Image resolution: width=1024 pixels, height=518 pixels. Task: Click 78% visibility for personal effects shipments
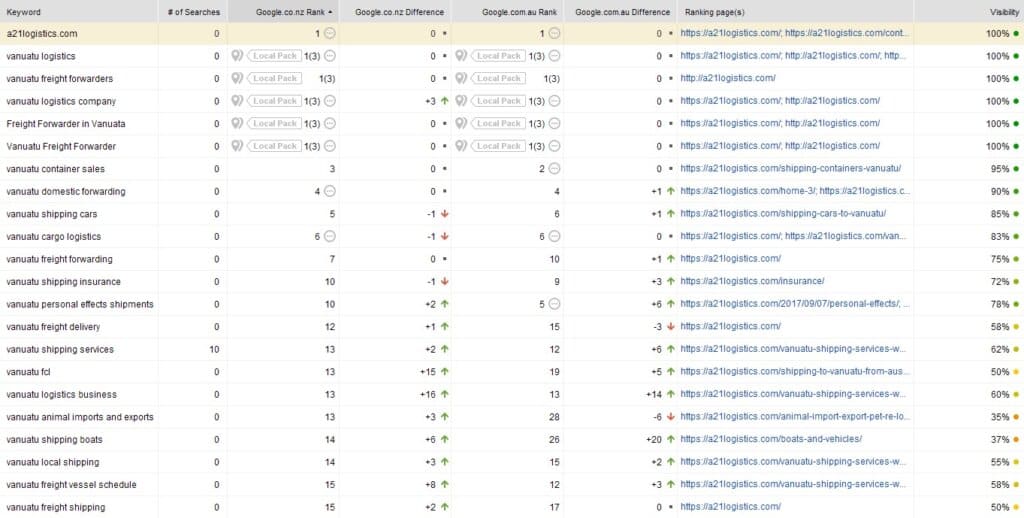point(999,304)
